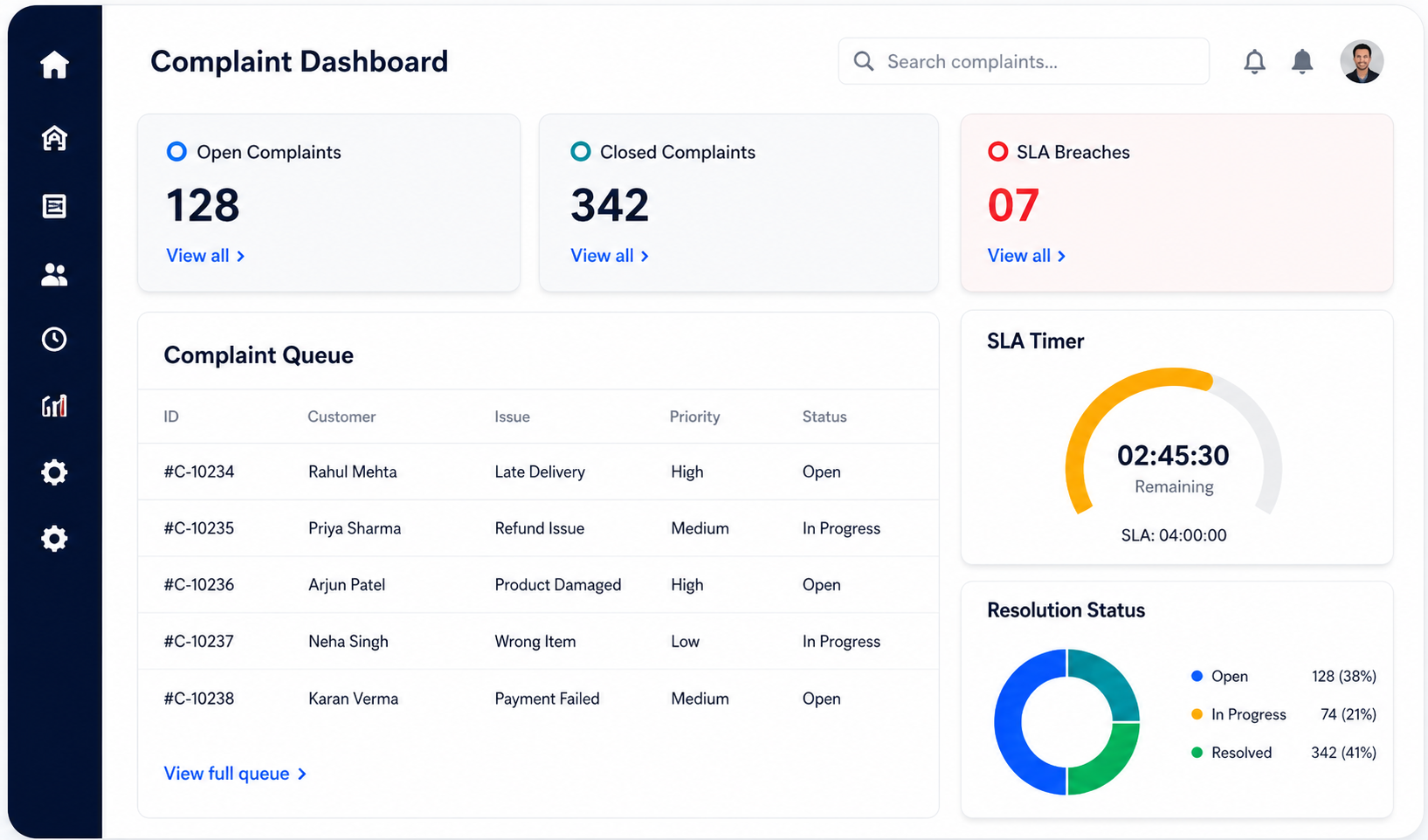Click Neha Singh's In Progress status
The width and height of the screenshot is (1428, 840).
(x=841, y=641)
